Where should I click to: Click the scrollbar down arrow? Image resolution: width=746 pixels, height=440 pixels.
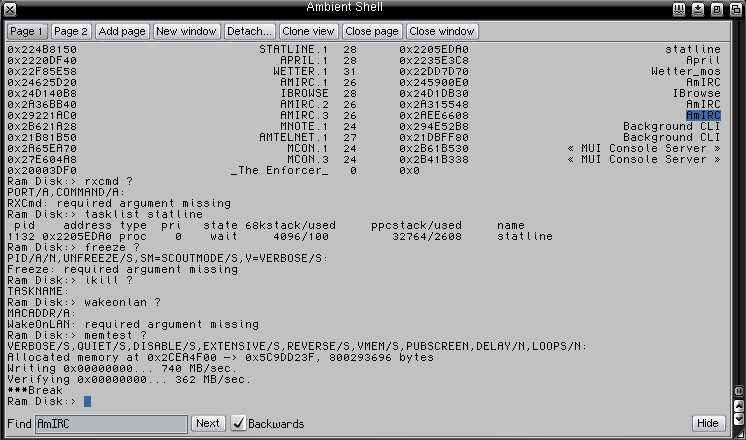[739, 419]
